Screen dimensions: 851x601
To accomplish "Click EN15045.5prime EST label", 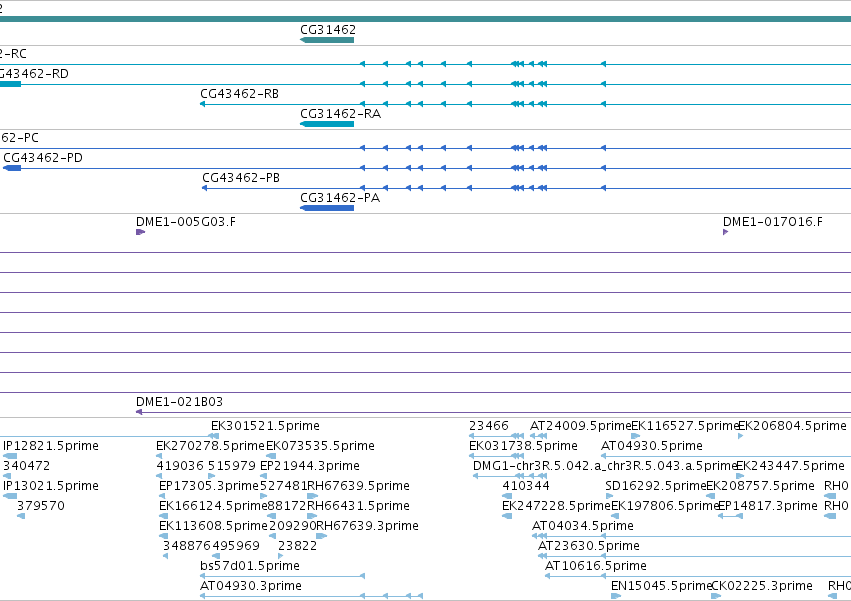I will point(661,586).
